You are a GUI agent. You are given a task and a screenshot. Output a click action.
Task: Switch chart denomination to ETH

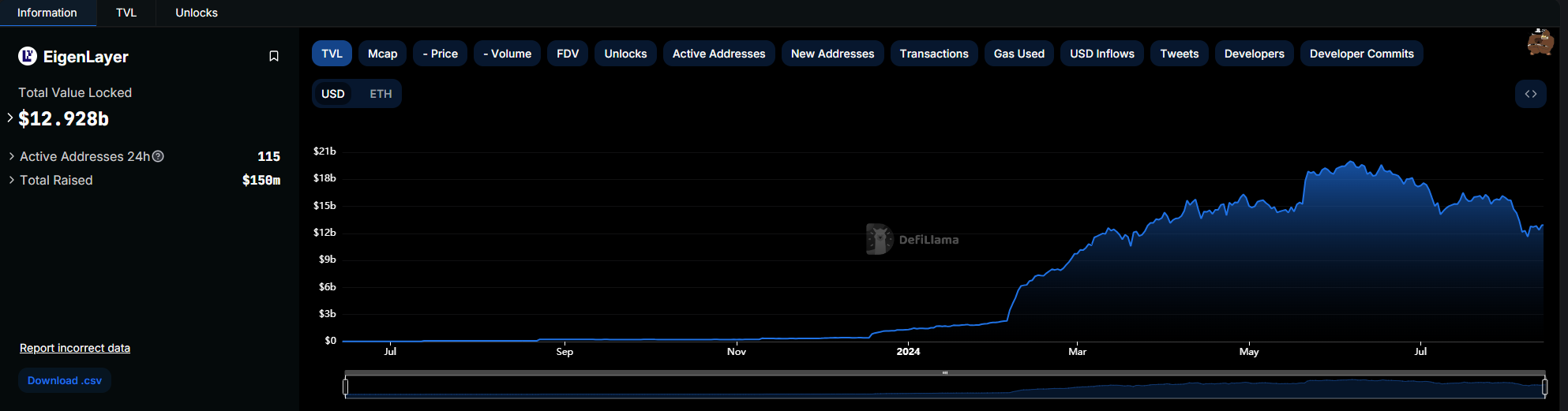[381, 94]
